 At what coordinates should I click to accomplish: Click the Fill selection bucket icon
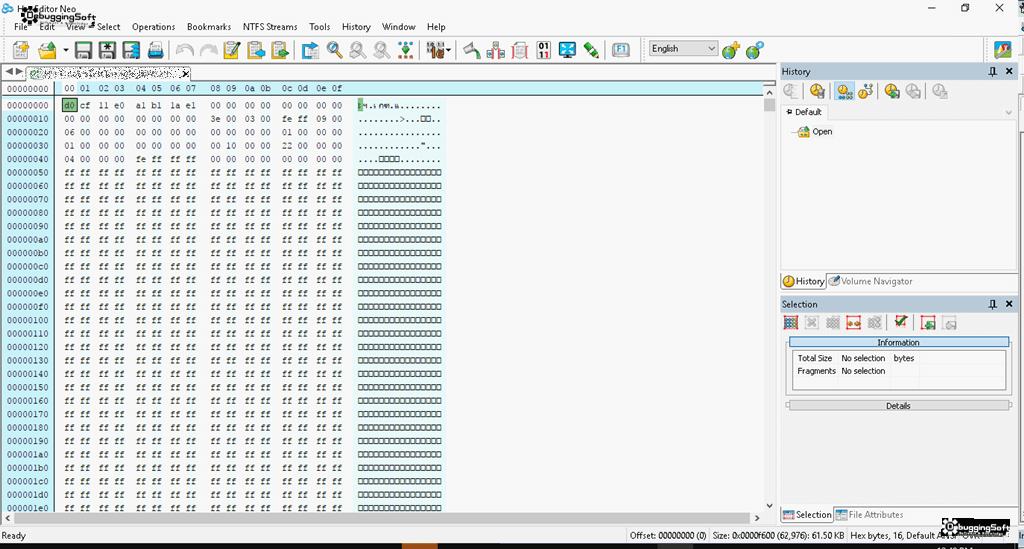point(472,50)
